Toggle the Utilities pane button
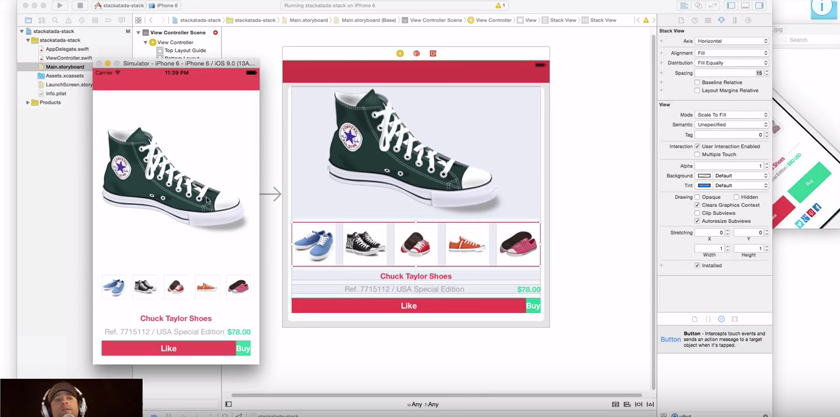 tap(759, 5)
